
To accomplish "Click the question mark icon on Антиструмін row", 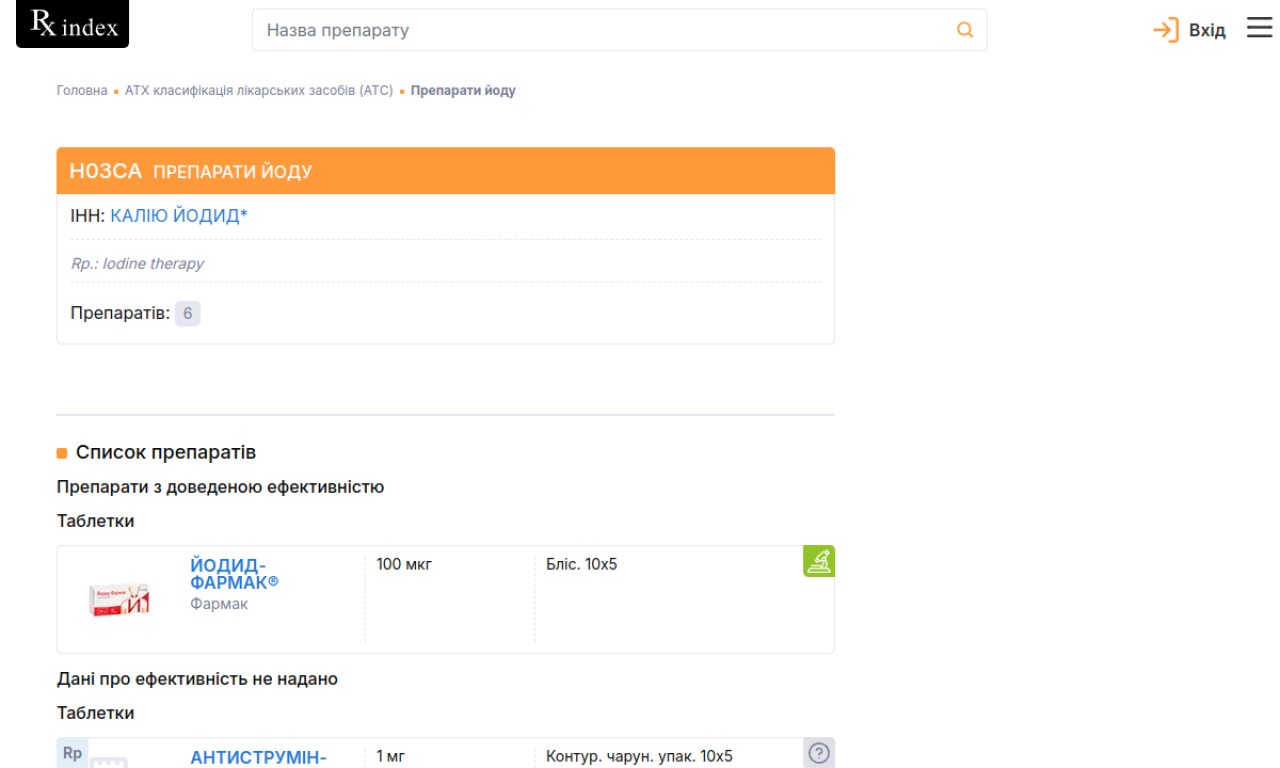I will (819, 753).
